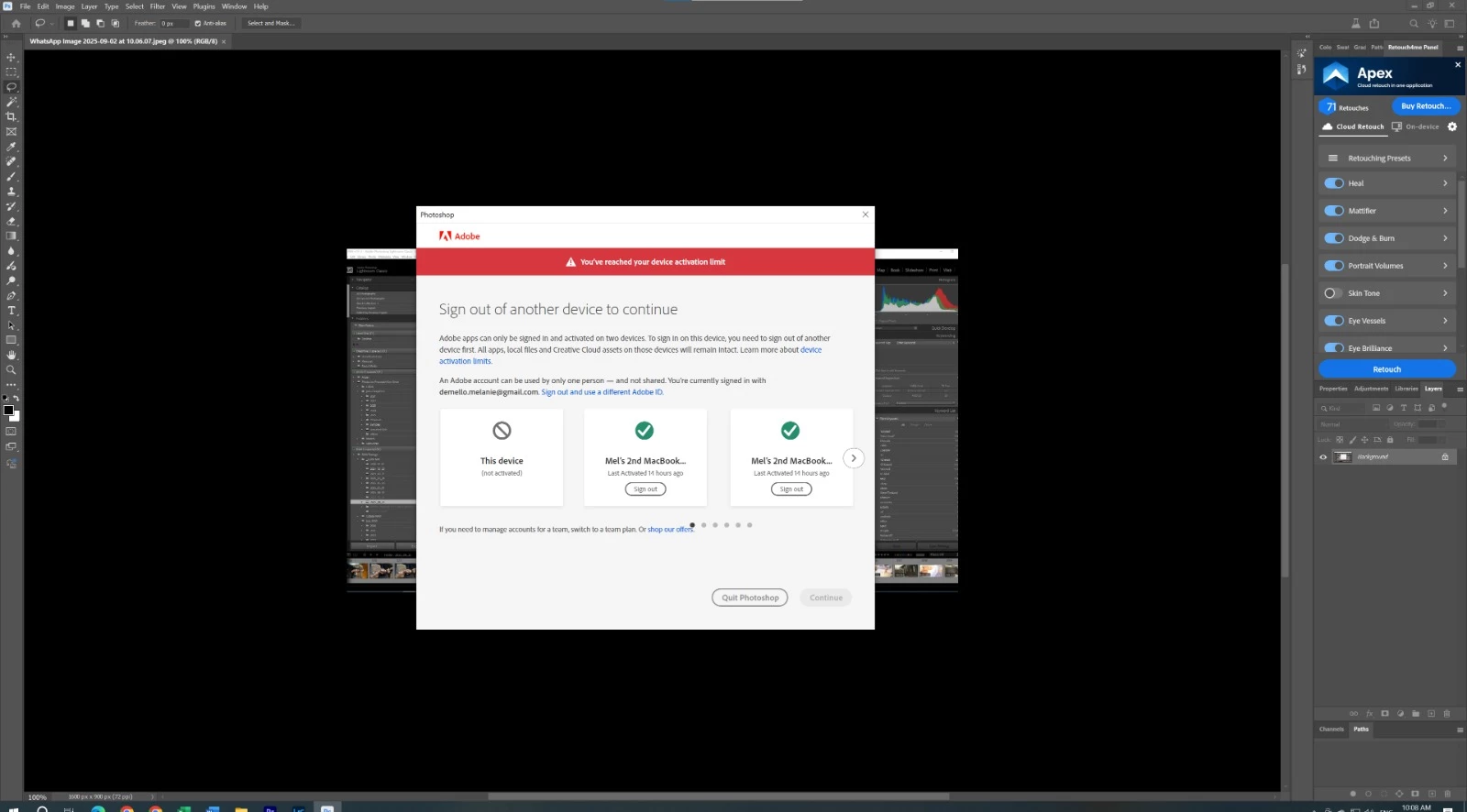Select the Rectangular Marquee tool

(x=11, y=71)
